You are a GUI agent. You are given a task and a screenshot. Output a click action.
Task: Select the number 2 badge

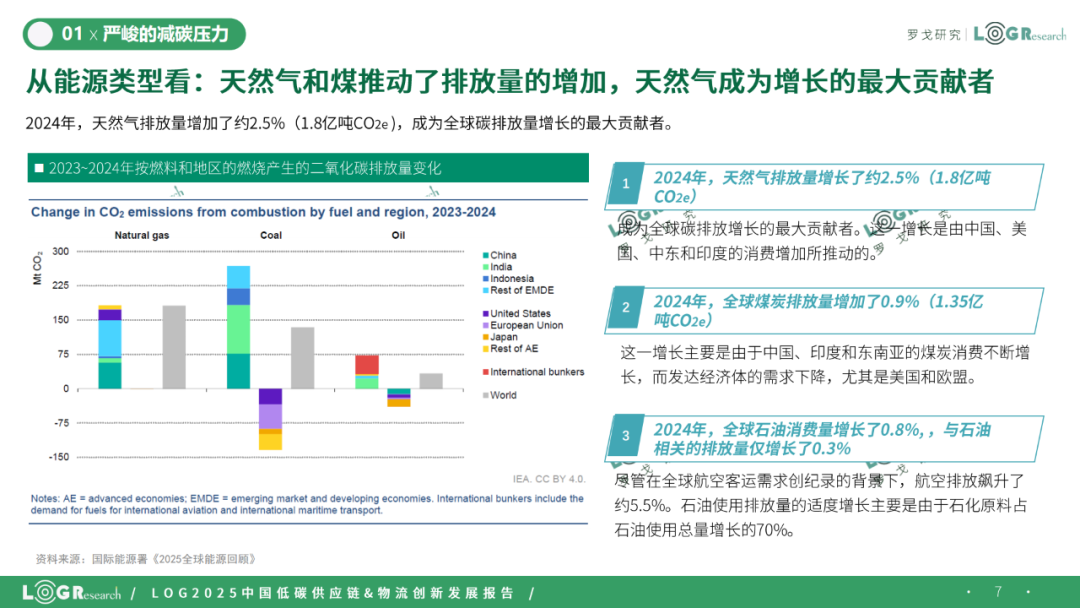click(x=625, y=307)
